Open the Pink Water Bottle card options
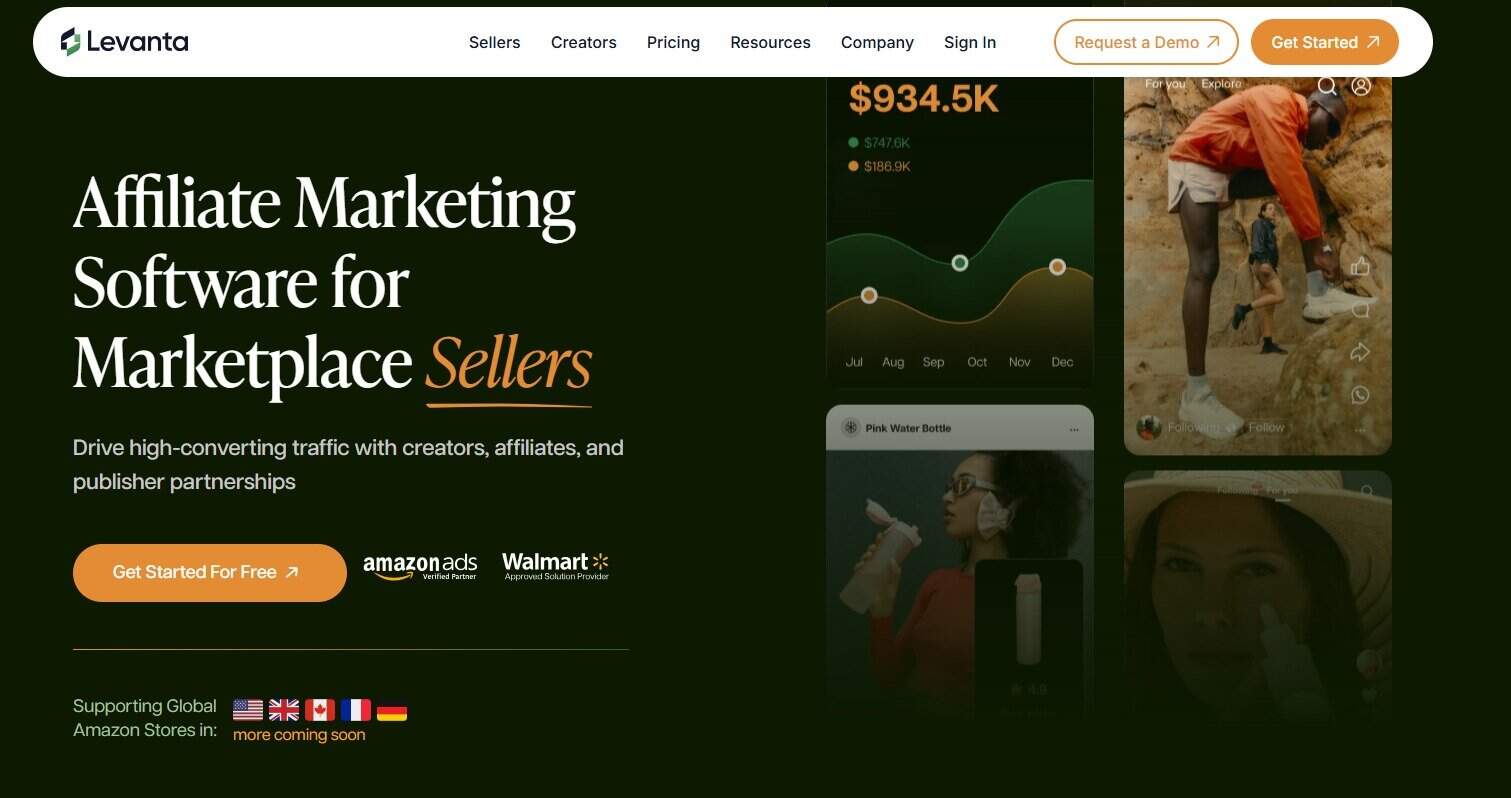Screen dimensions: 1511x798 tap(1074, 429)
